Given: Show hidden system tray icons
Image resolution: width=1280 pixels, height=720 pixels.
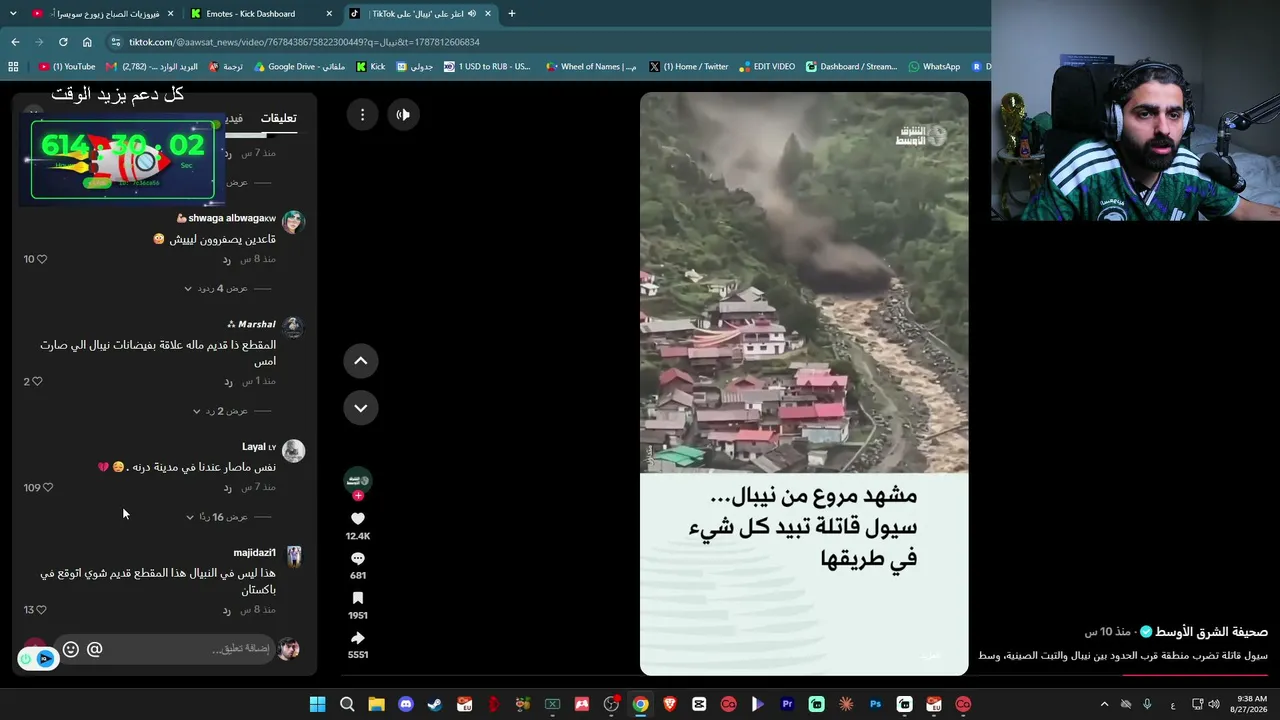Looking at the screenshot, I should (1104, 704).
